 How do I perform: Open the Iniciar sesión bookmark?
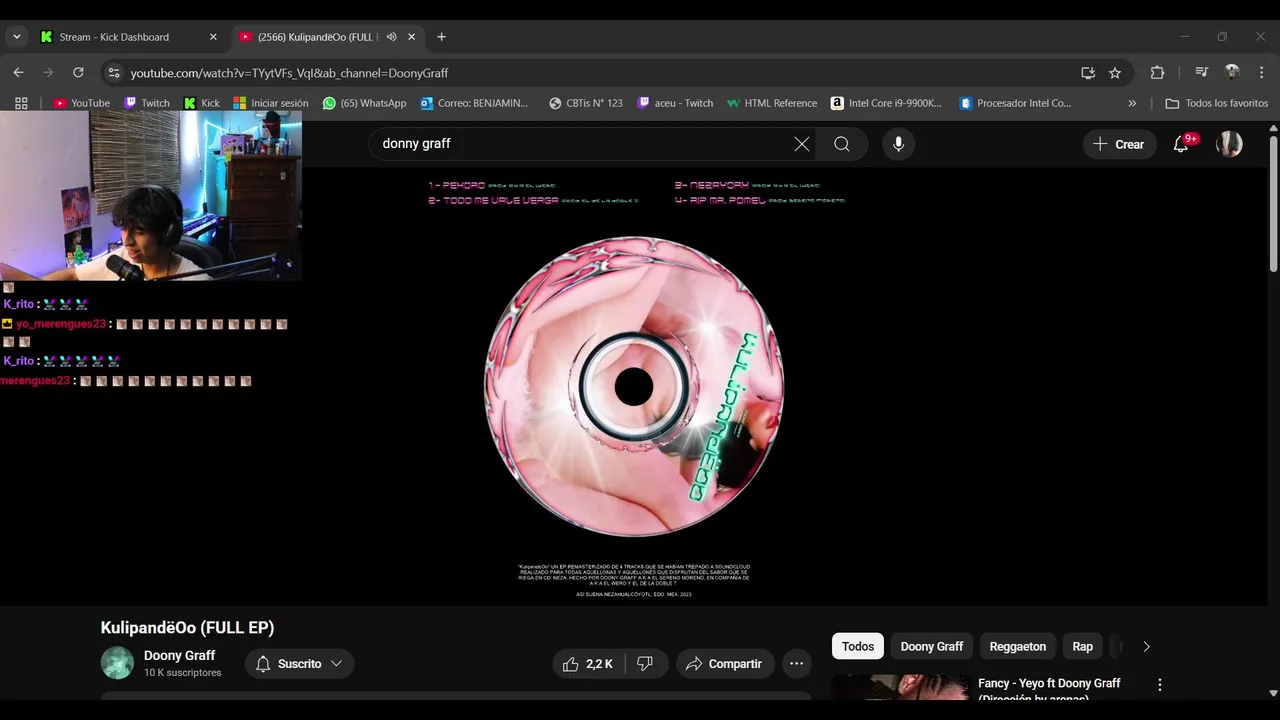271,103
